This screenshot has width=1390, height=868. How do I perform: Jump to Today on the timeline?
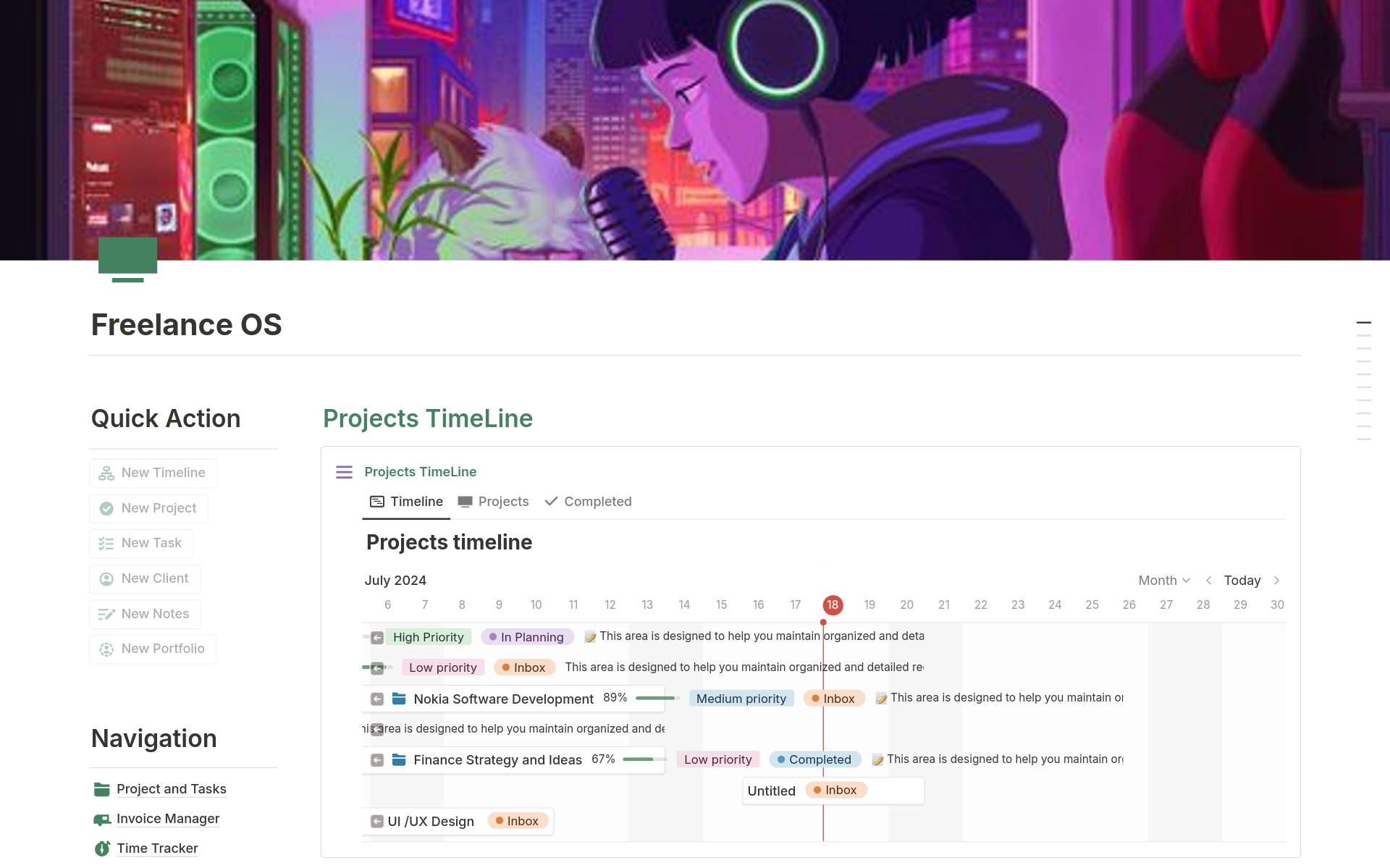pos(1242,581)
